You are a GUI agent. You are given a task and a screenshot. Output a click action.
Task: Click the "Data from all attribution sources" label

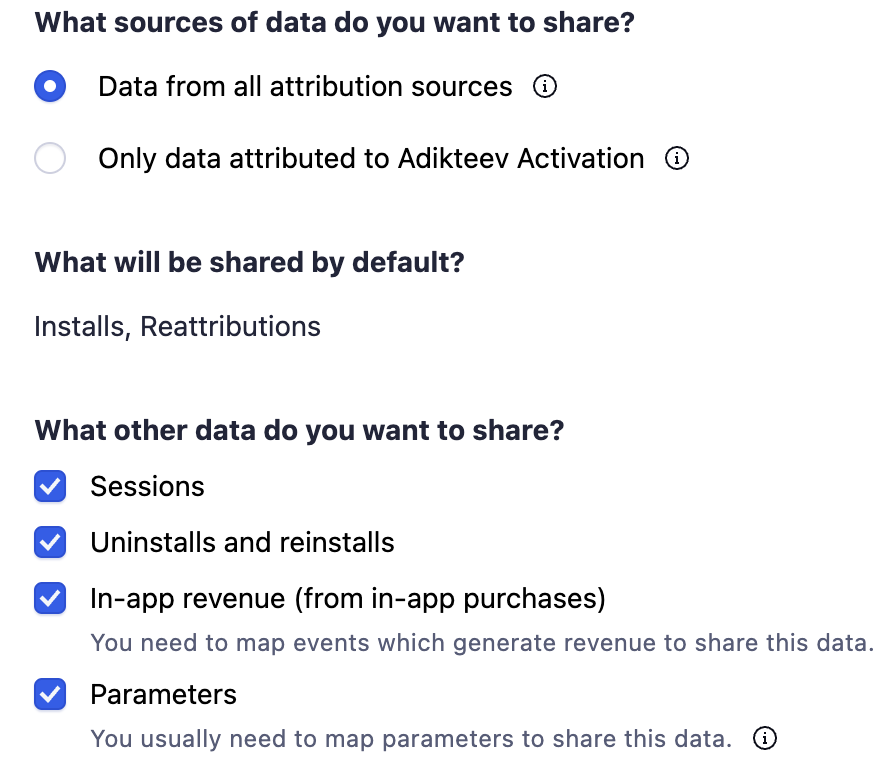tap(305, 87)
